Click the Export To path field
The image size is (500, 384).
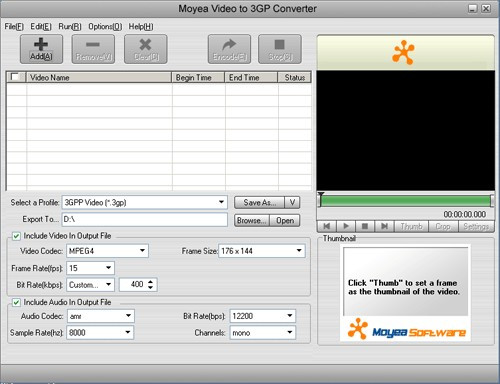point(145,220)
